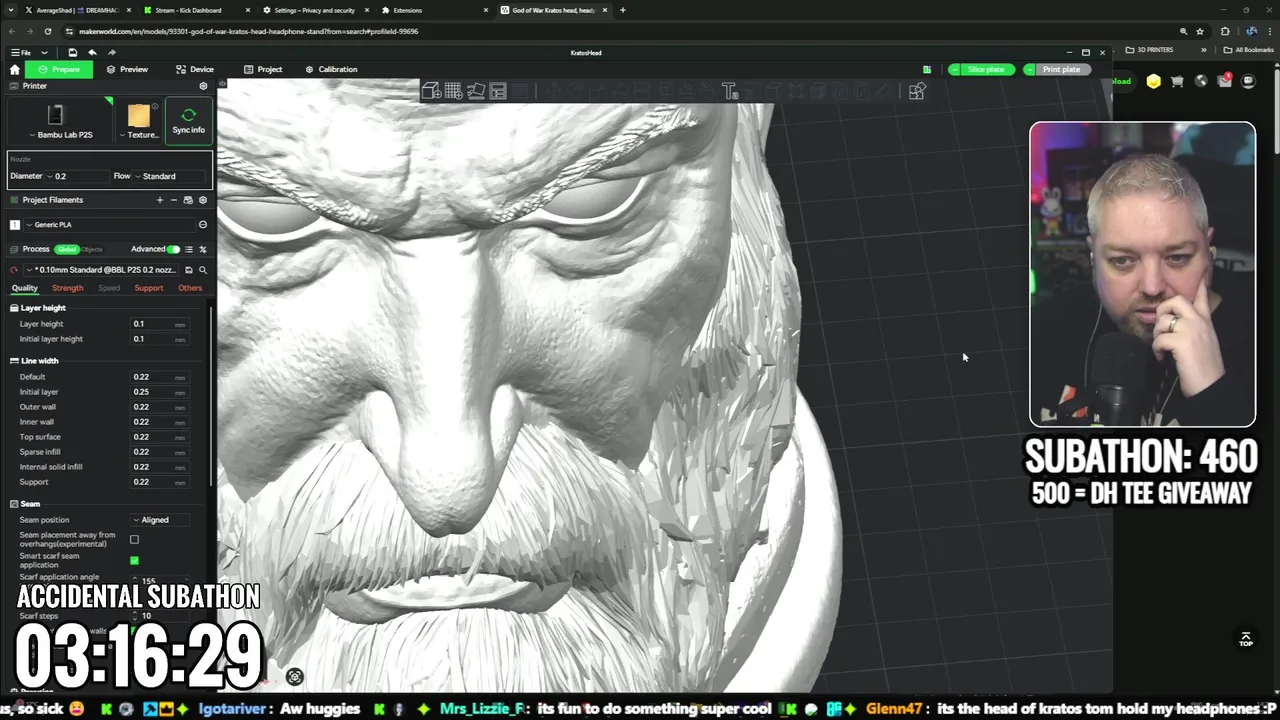This screenshot has height=720, width=1280.
Task: Open nozzle Diameter dropdown
Action: click(x=75, y=176)
